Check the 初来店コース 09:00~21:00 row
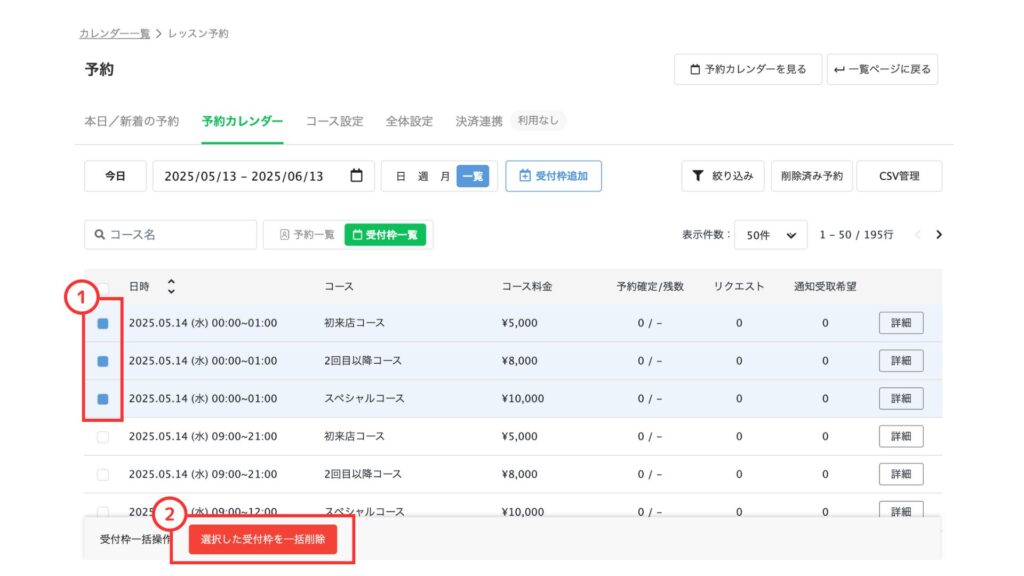The height and width of the screenshot is (576, 1024). pos(103,437)
